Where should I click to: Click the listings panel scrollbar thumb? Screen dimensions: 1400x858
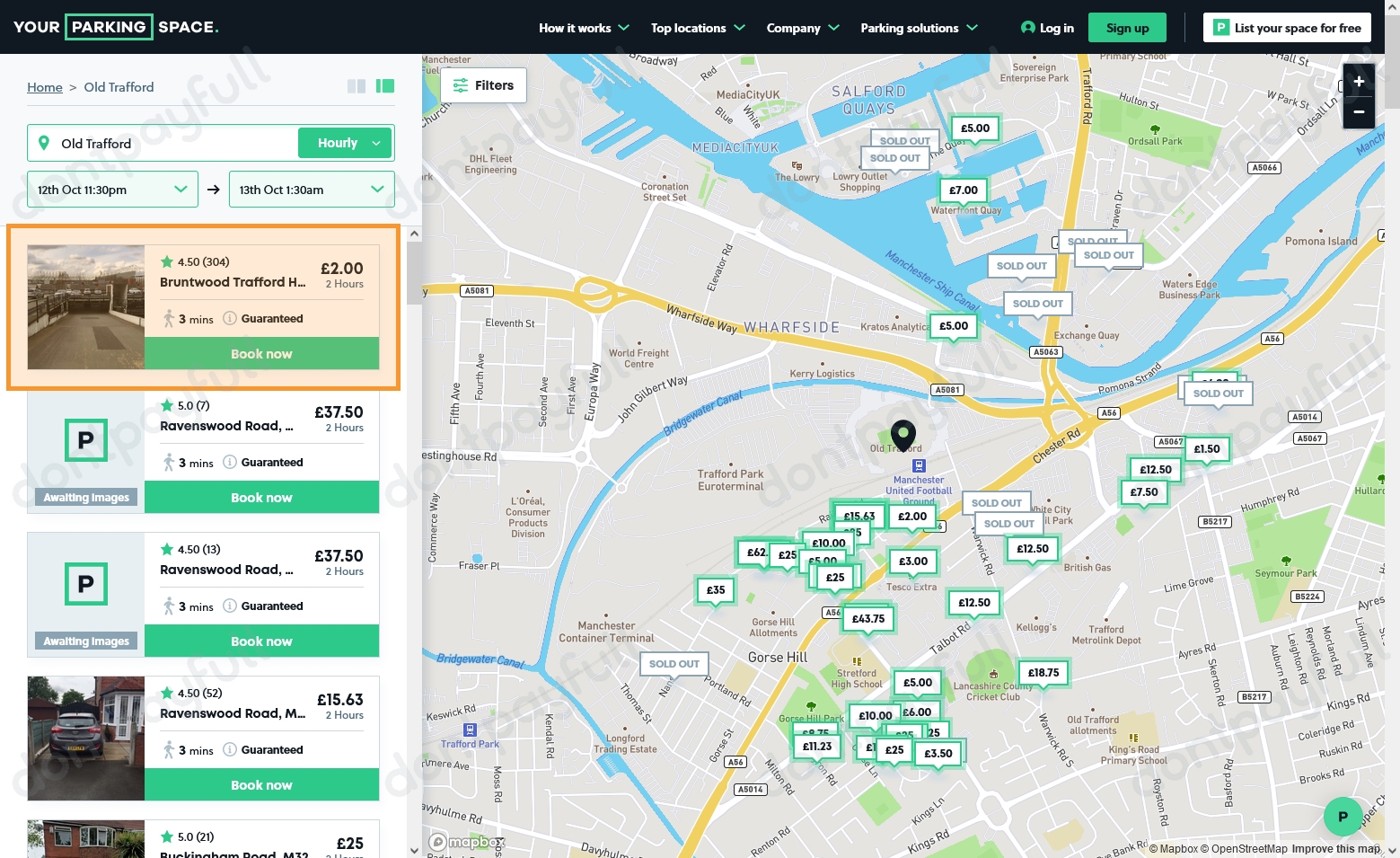pyautogui.click(x=414, y=274)
